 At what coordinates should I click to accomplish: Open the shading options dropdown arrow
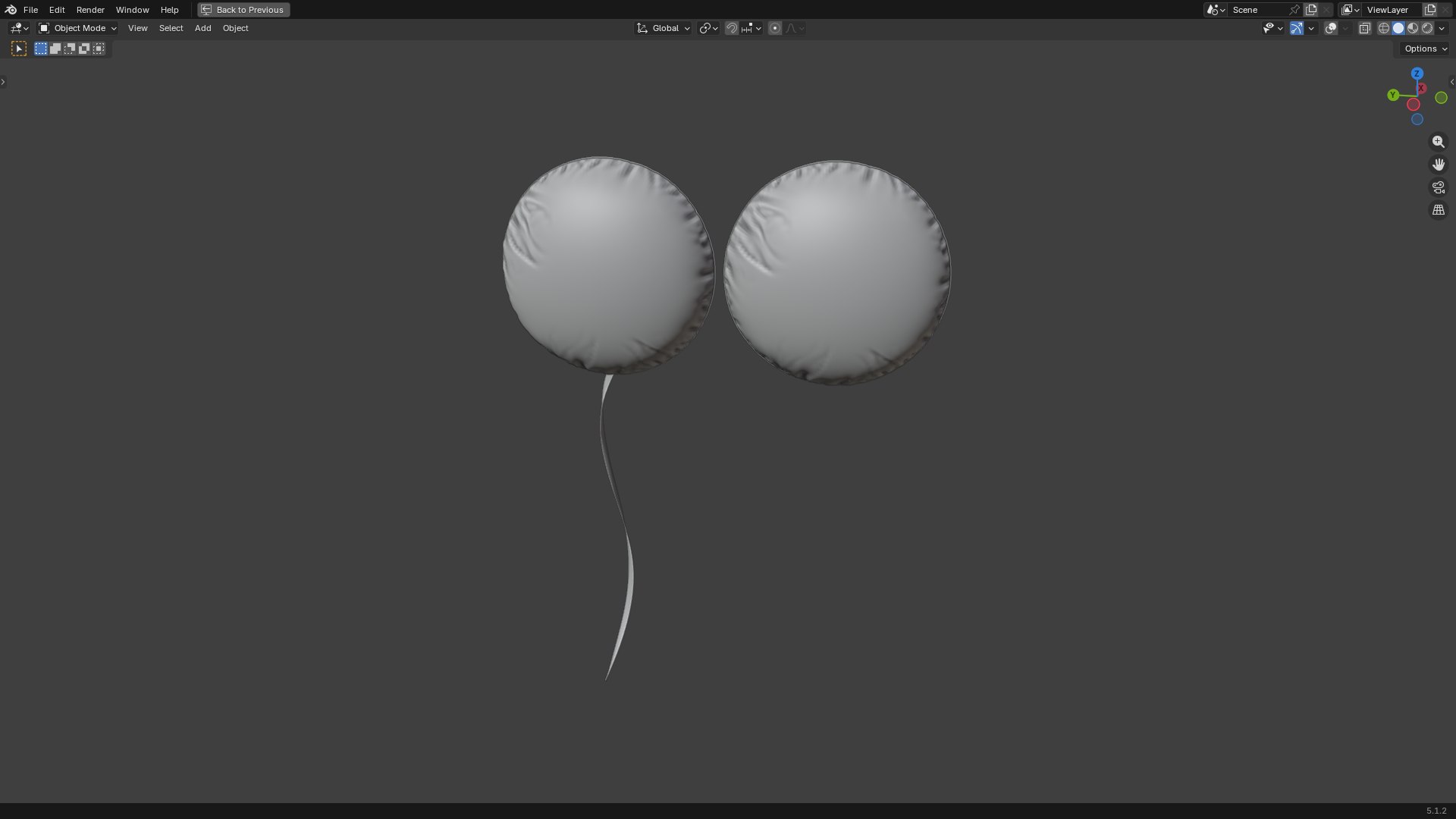(1442, 28)
